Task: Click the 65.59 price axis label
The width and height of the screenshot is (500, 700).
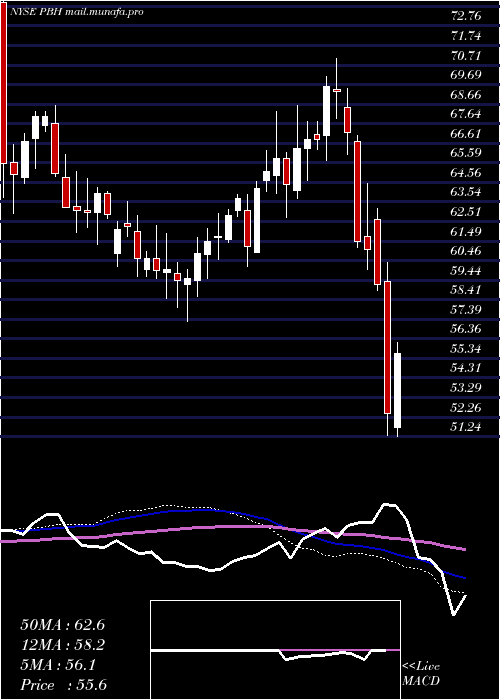Action: coord(466,153)
